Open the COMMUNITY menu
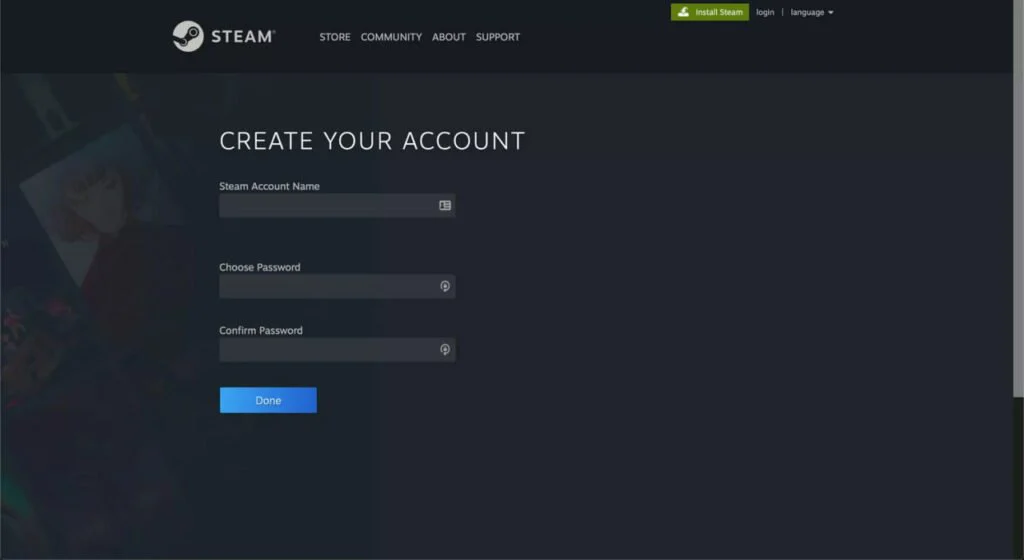1024x560 pixels. (391, 37)
